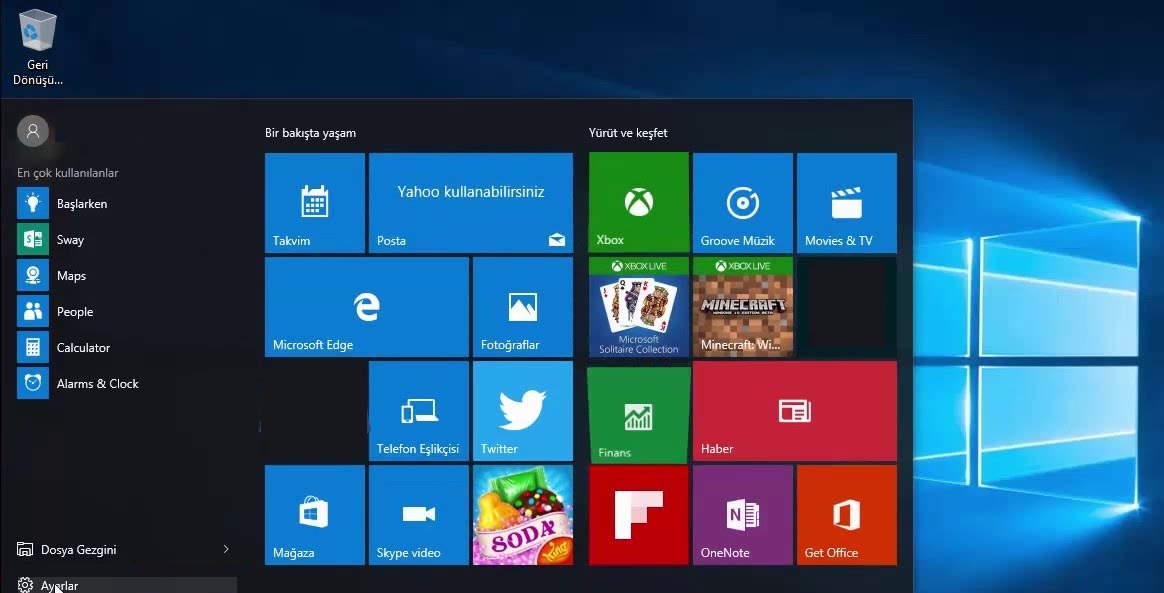Launch Microsoft Solitaire Collection tile

638,307
